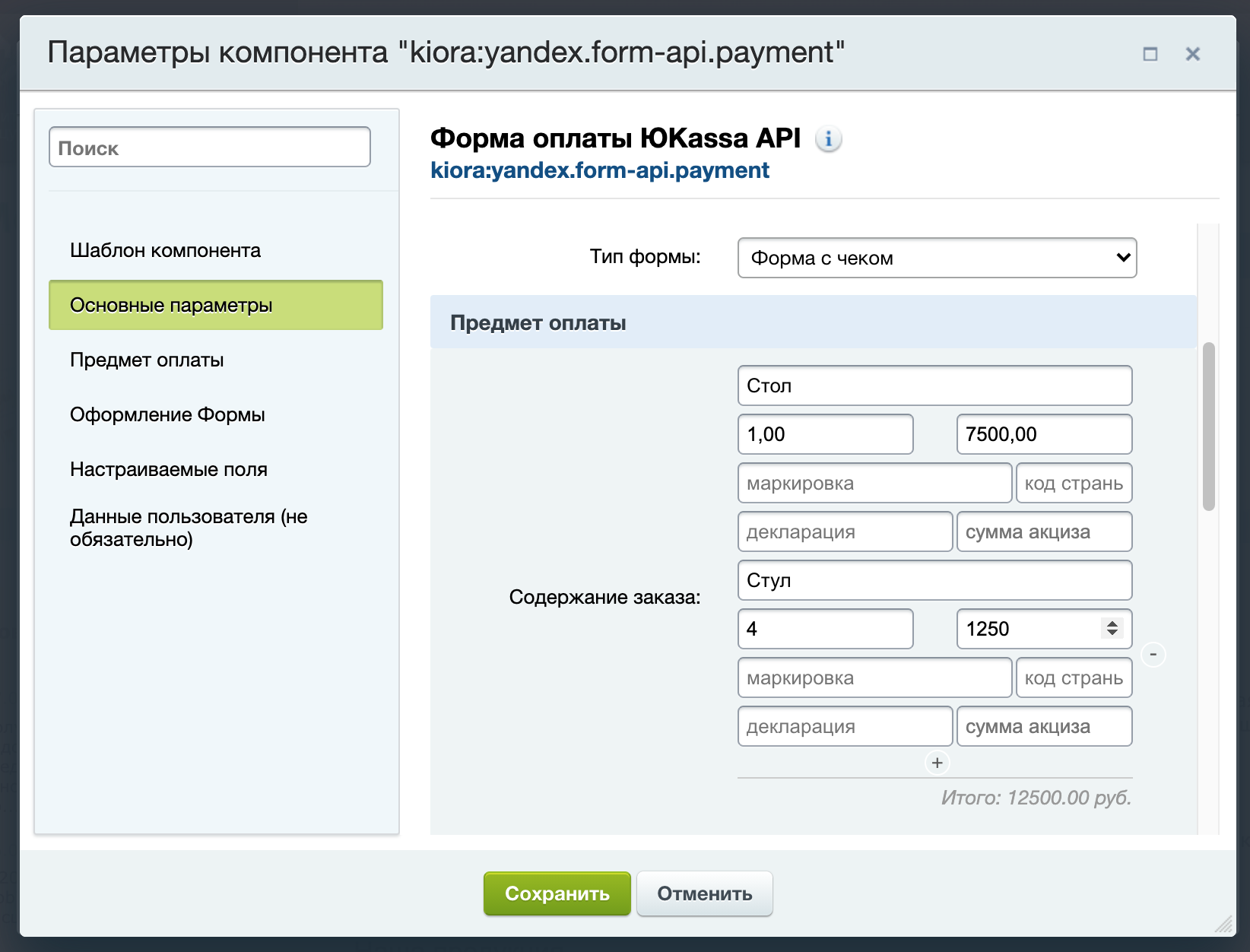Click the price stepper arrows for Стул
This screenshot has height=952, width=1250.
(1112, 628)
